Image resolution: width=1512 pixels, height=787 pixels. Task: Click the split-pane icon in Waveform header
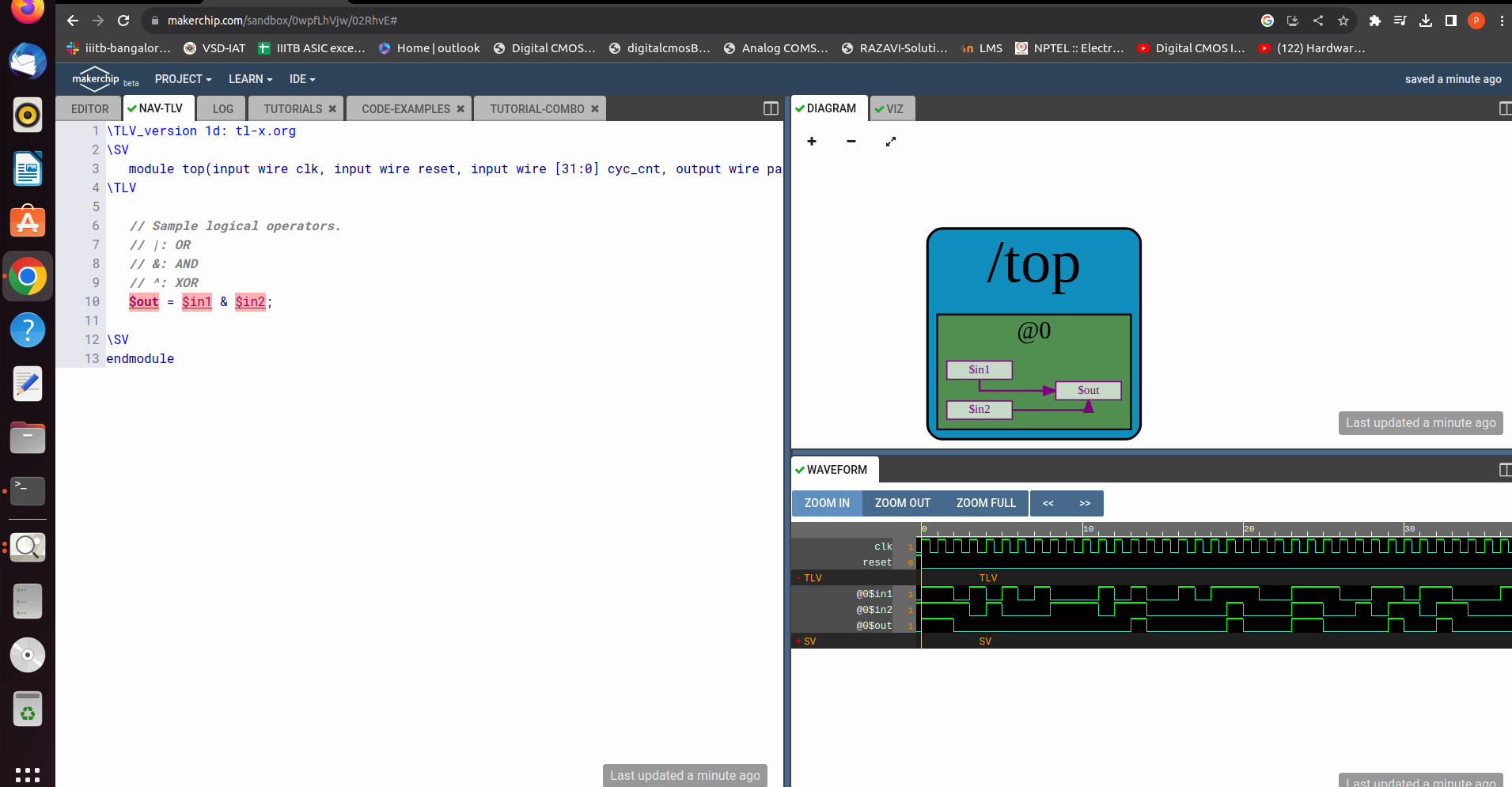coord(1504,470)
